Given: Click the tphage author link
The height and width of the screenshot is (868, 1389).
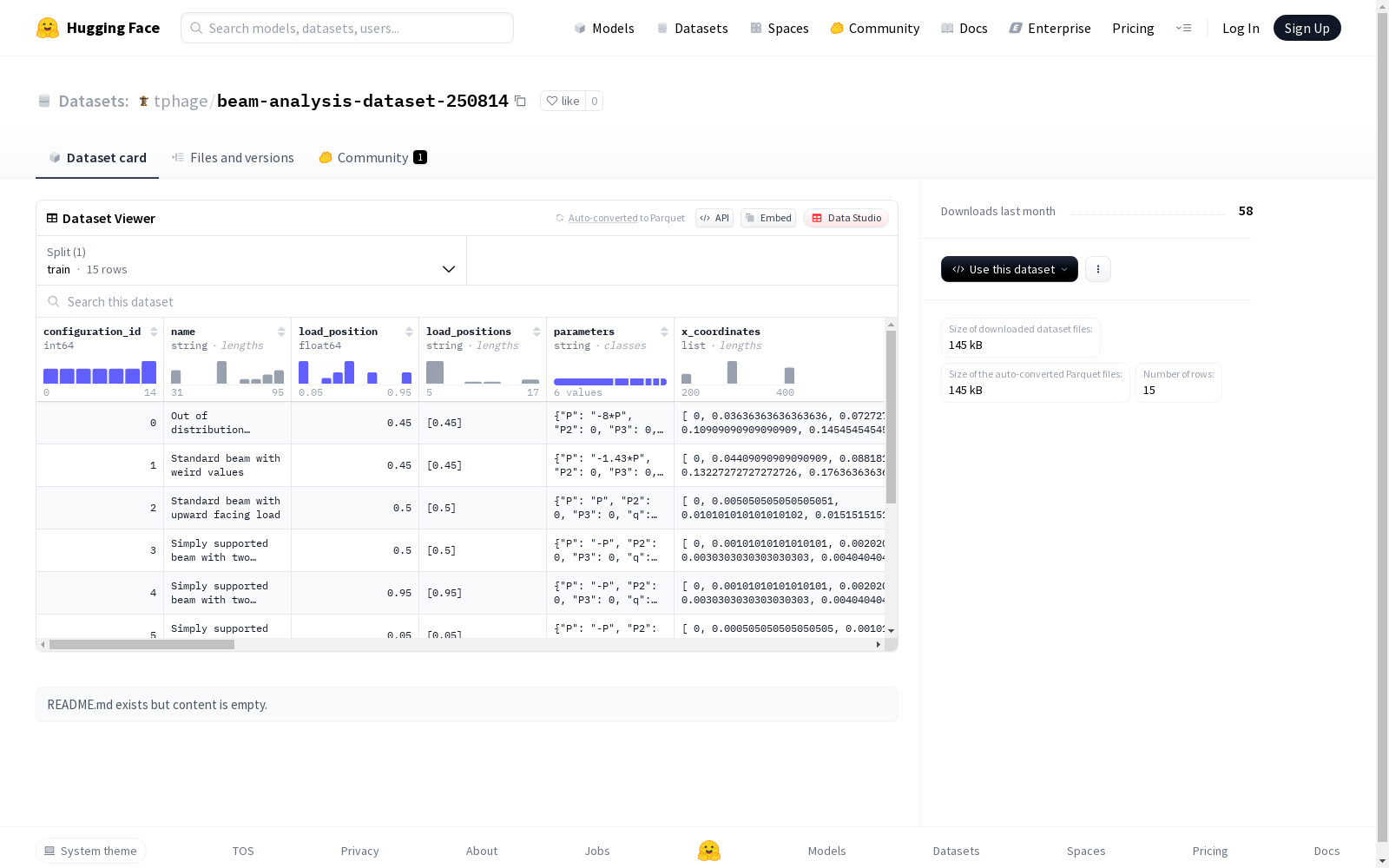Looking at the screenshot, I should coord(181,101).
